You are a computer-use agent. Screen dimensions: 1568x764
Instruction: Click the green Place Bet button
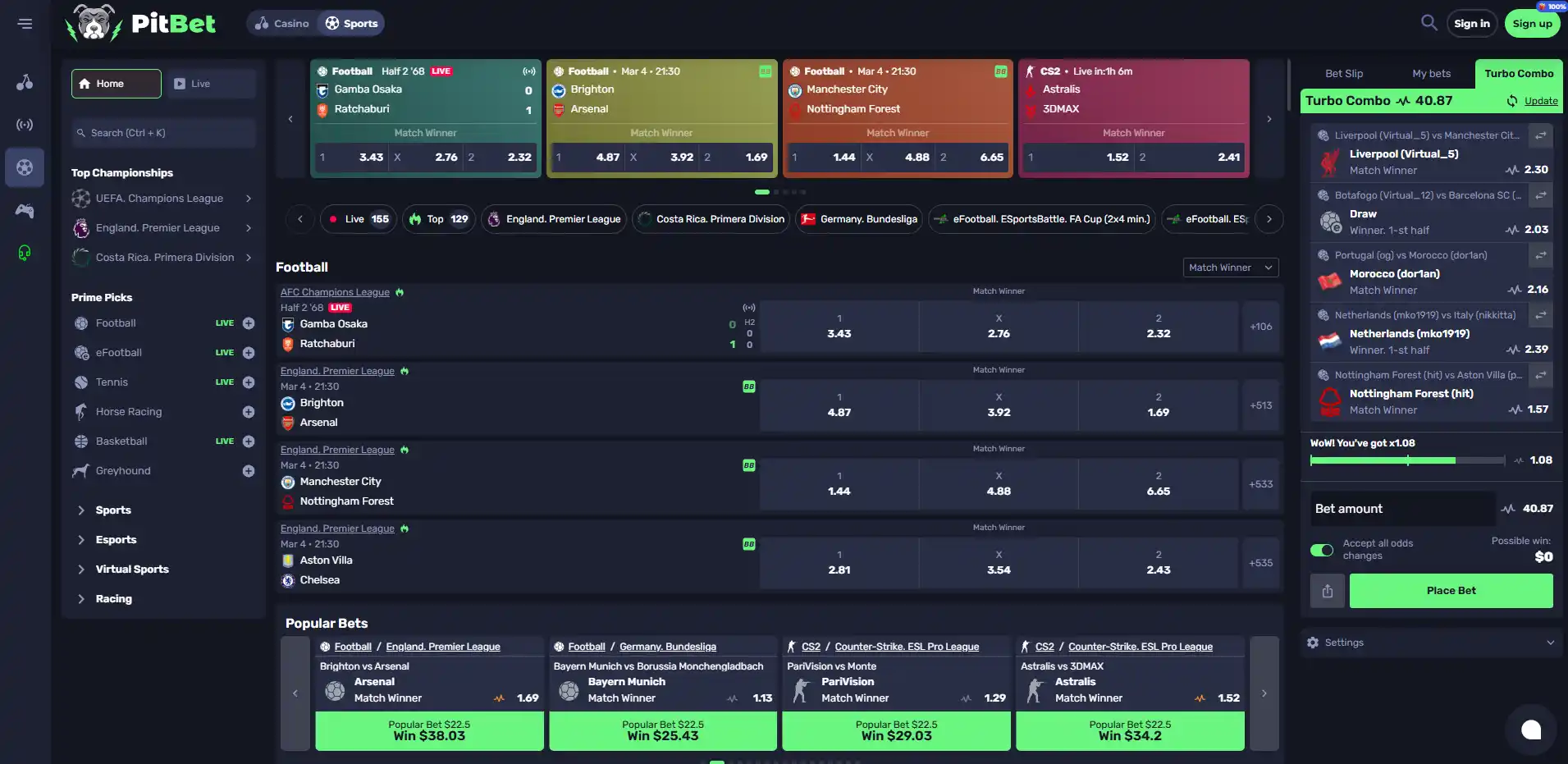[x=1451, y=591]
